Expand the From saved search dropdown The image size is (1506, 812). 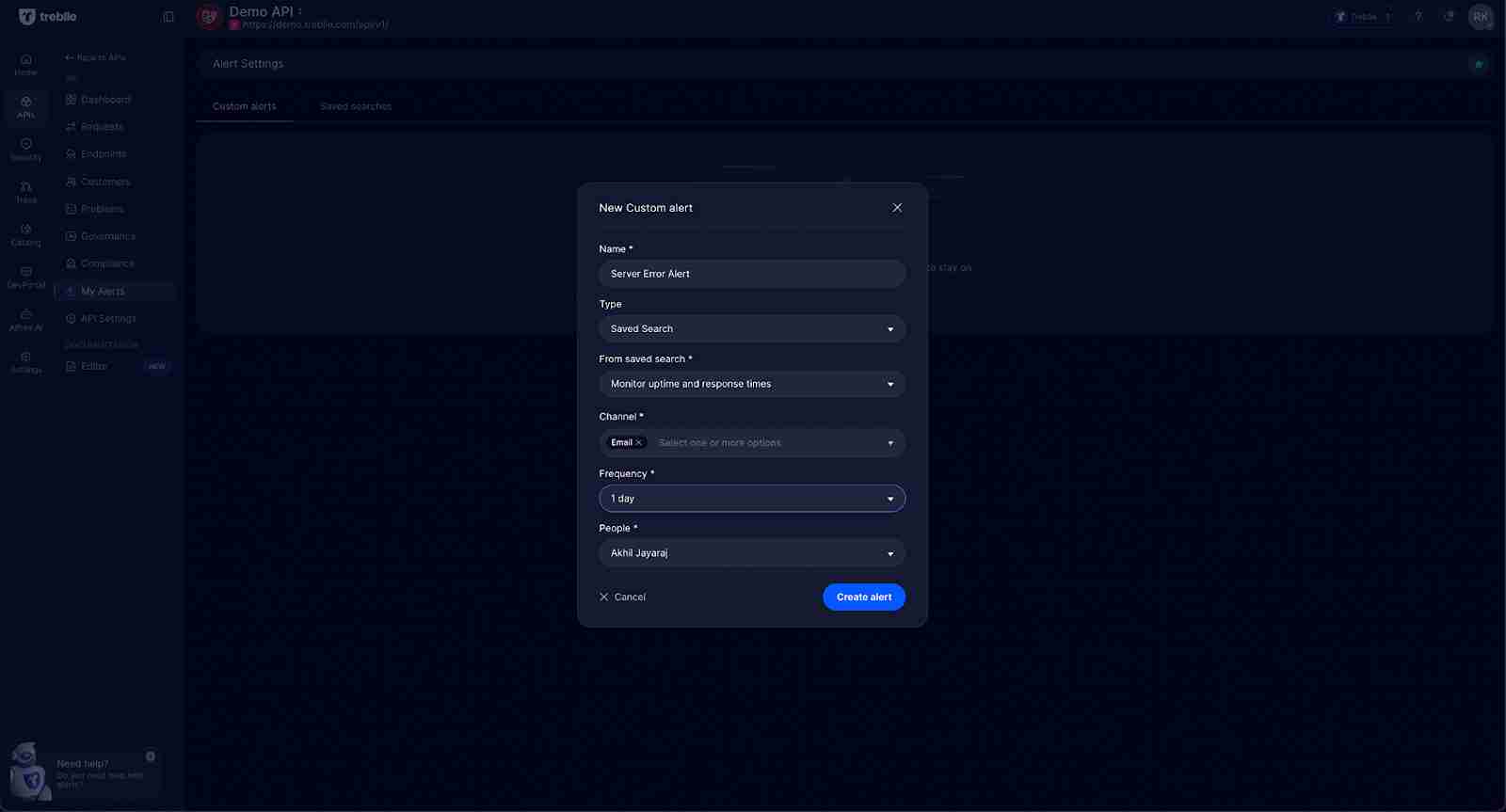tap(752, 384)
